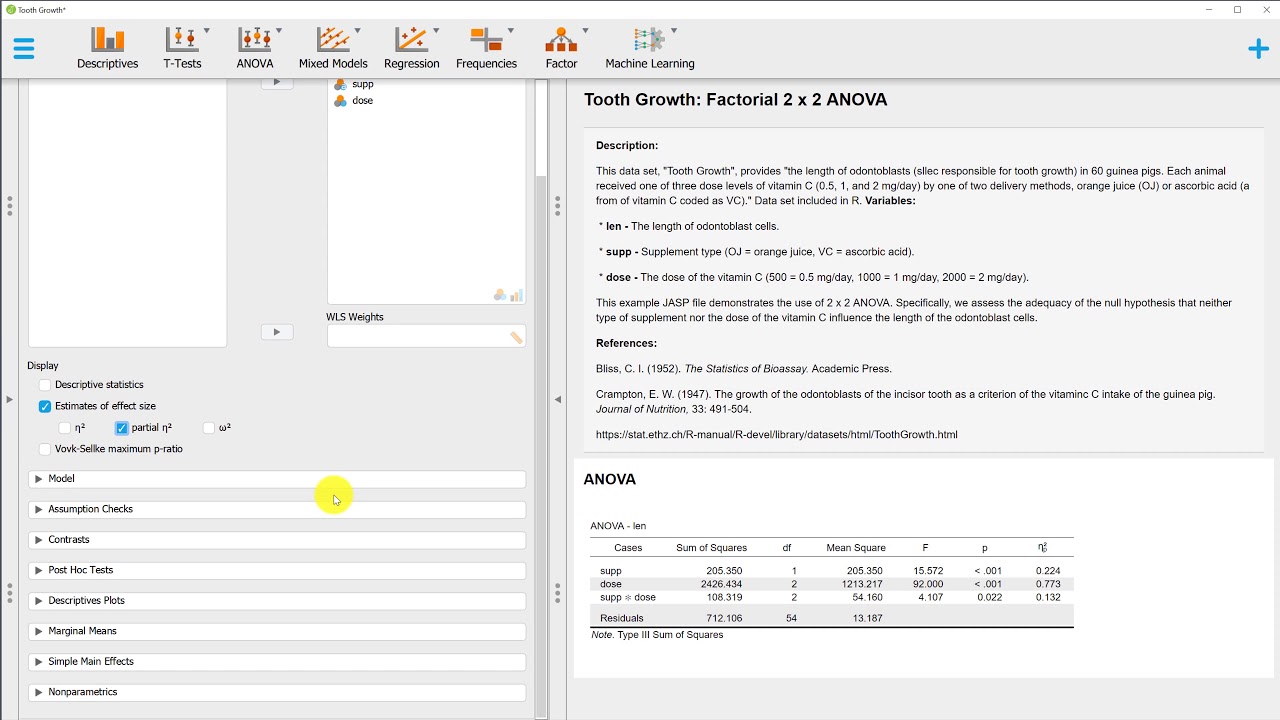1280x720 pixels.
Task: Click the Tooth Growth results title
Action: [x=735, y=100]
